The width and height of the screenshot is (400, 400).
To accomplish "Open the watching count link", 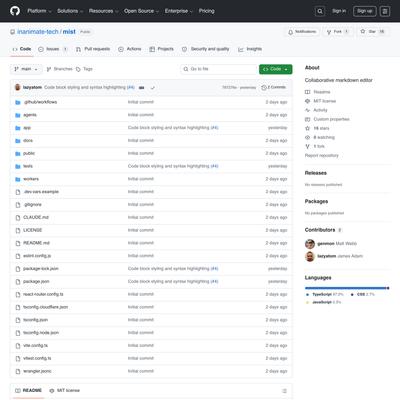I will point(324,137).
